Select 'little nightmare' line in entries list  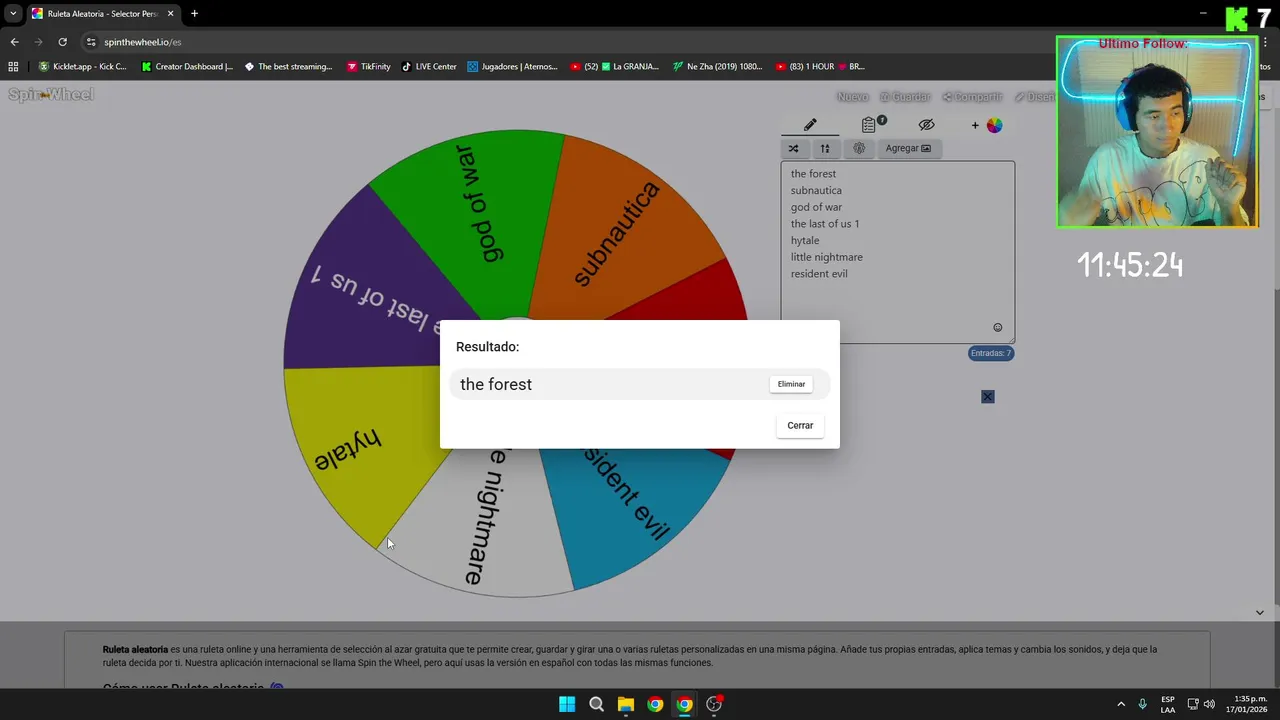coord(826,257)
